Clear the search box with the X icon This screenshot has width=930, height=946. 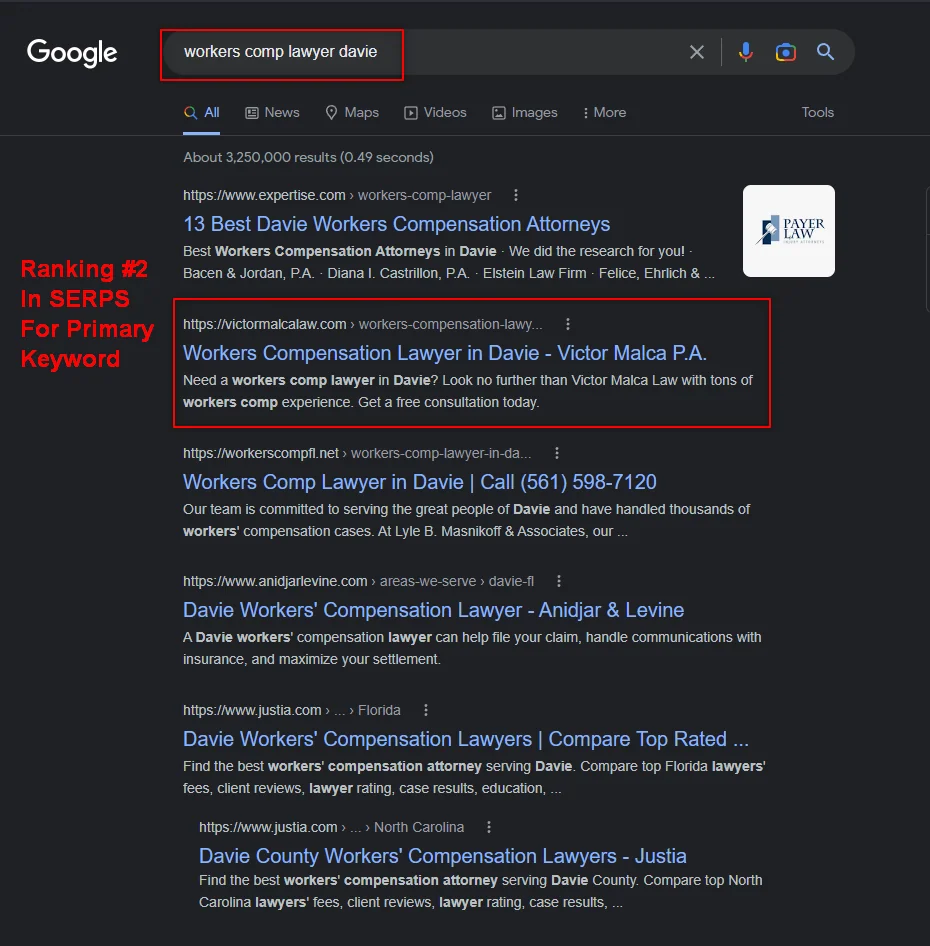(696, 52)
